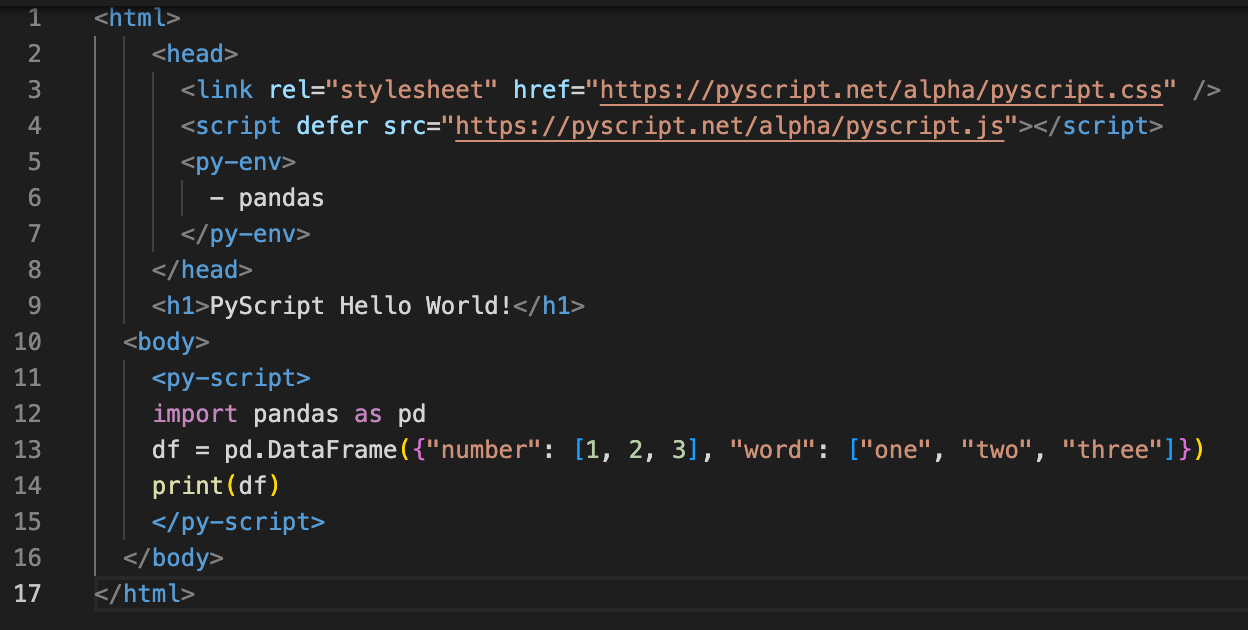Click the closing py-env tag
Image resolution: width=1248 pixels, height=630 pixels.
tap(246, 234)
